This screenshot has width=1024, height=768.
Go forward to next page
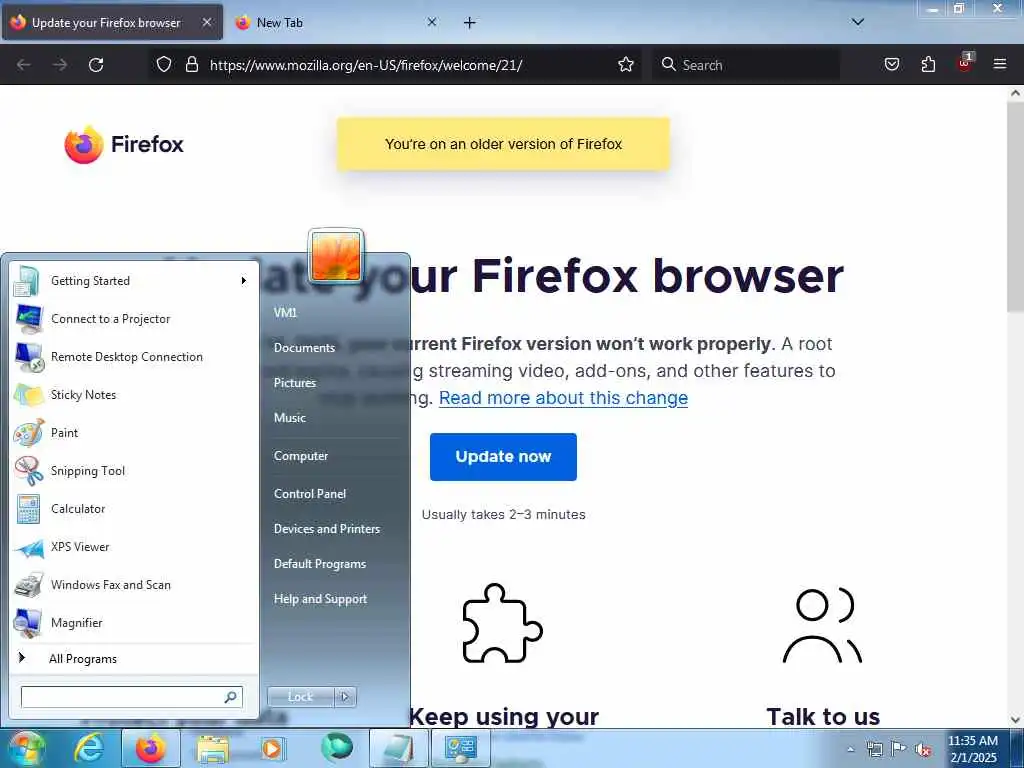pos(59,65)
